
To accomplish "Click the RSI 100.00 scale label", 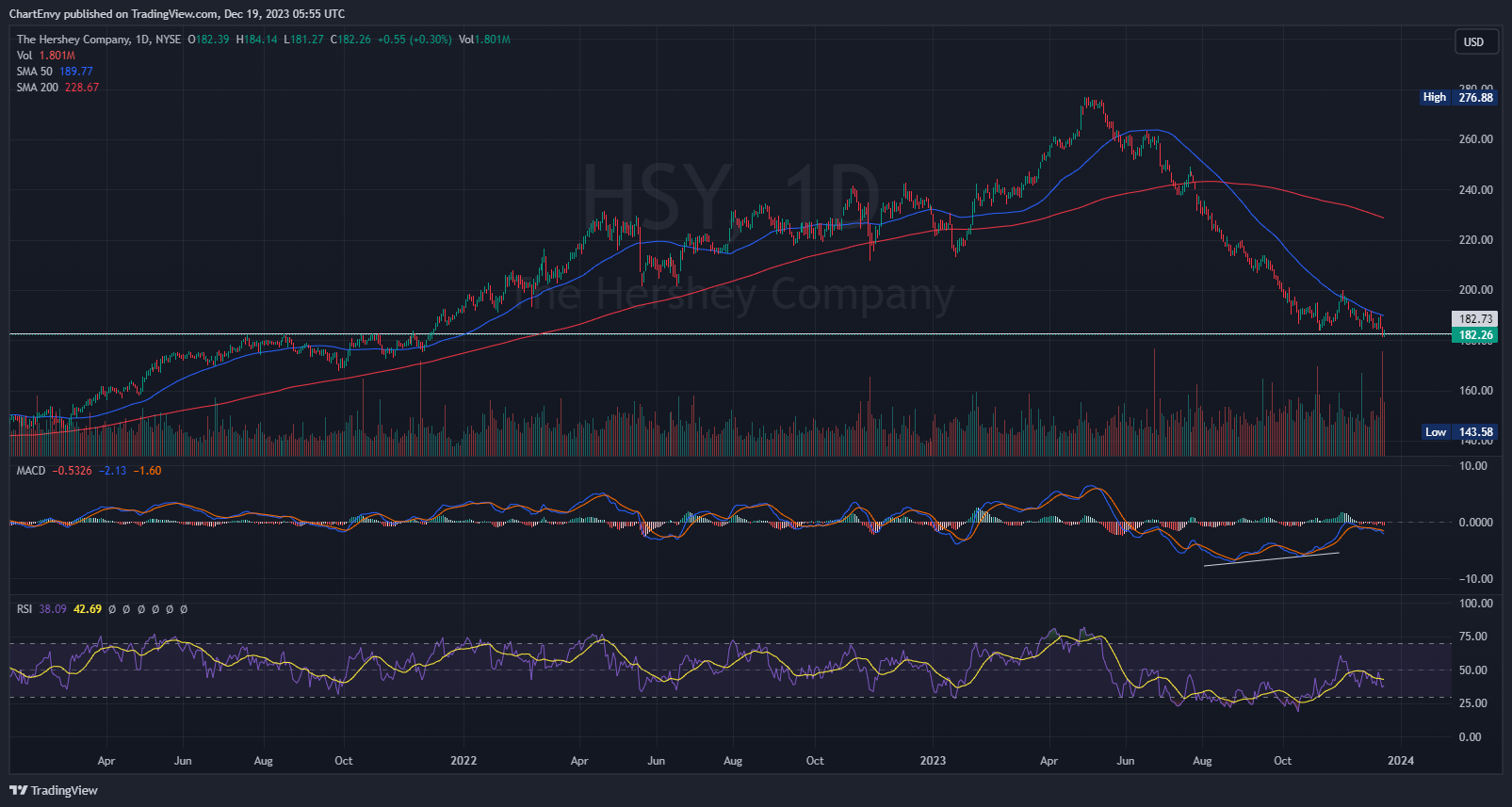I will tap(1475, 604).
